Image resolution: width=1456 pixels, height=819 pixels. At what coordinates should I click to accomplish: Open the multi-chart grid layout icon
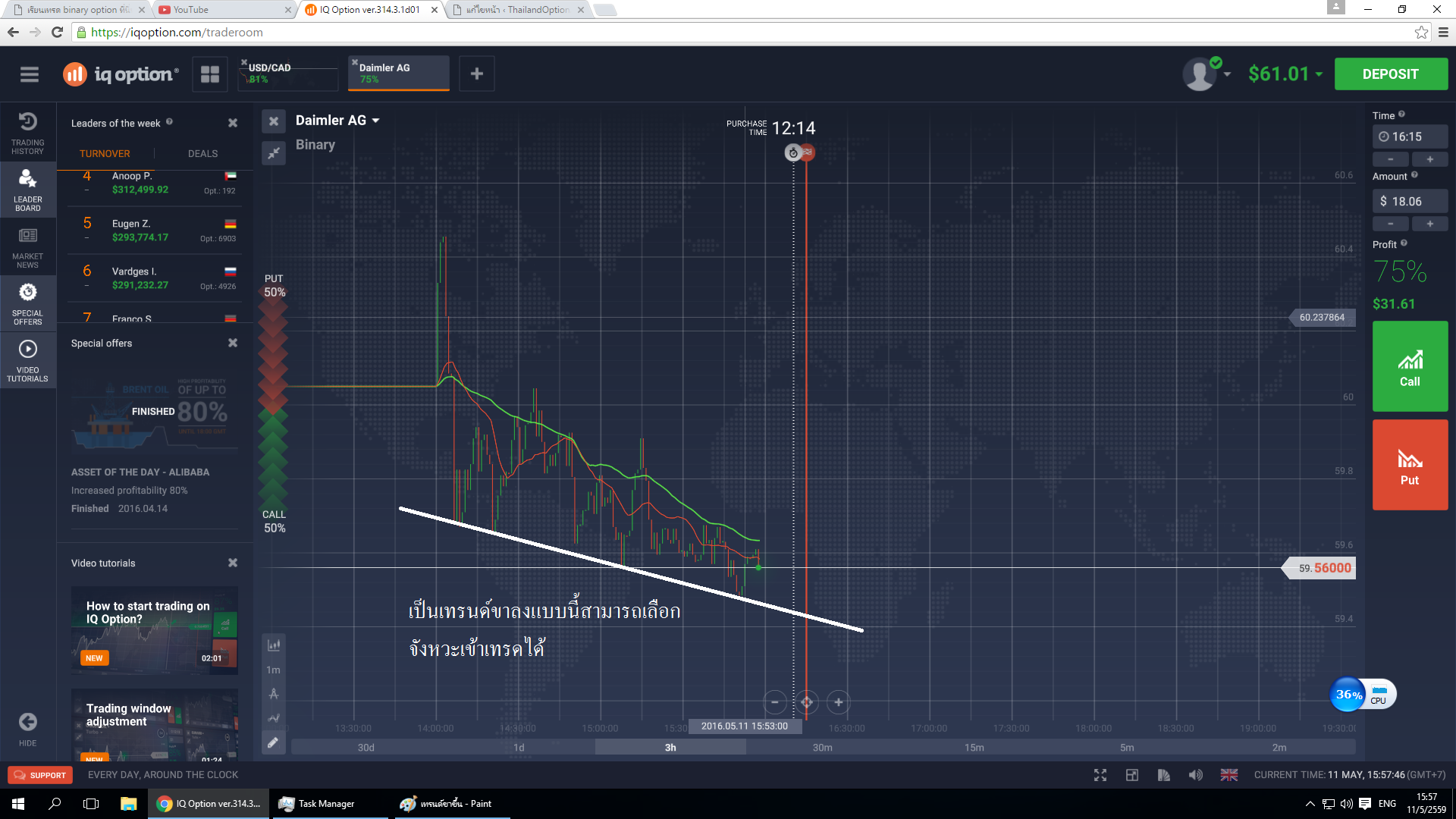coord(210,74)
